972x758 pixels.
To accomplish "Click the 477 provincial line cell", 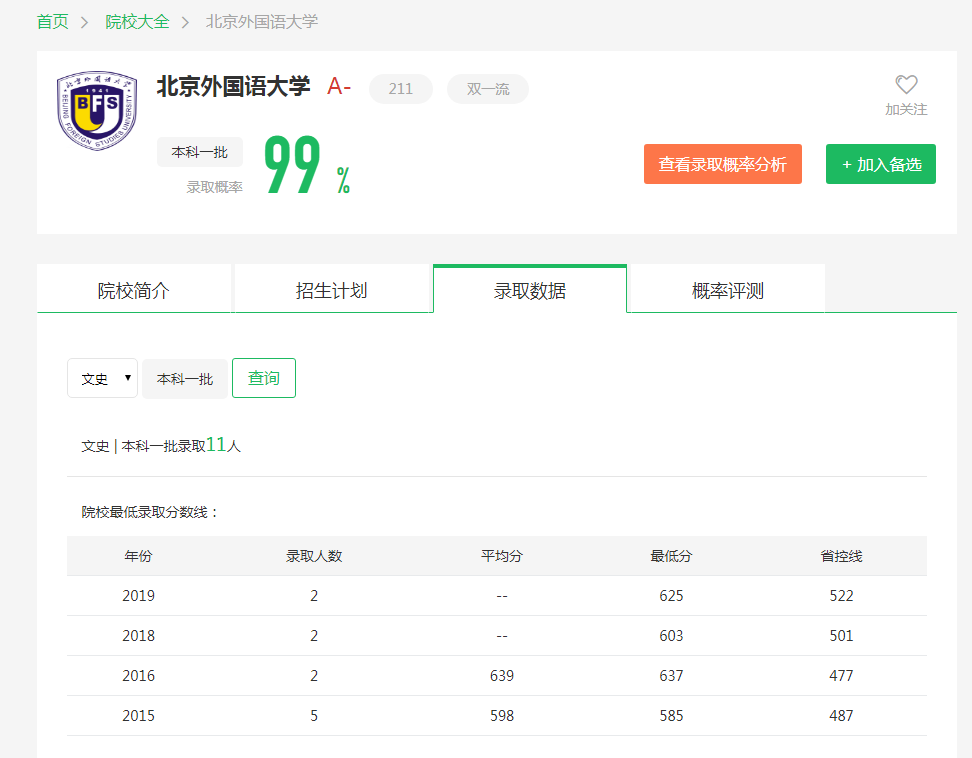I will (841, 676).
